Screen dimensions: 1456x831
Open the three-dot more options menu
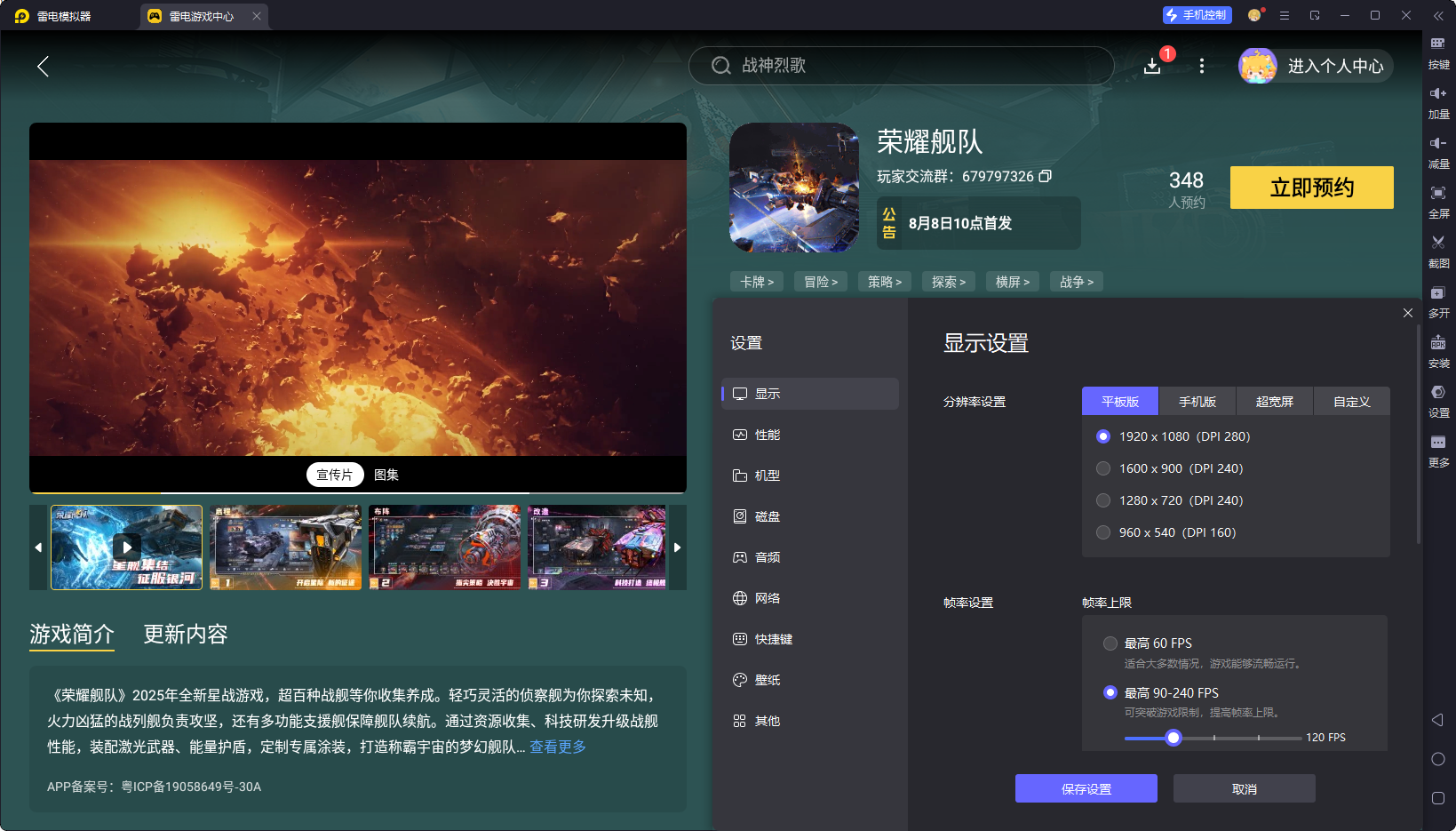[x=1202, y=66]
